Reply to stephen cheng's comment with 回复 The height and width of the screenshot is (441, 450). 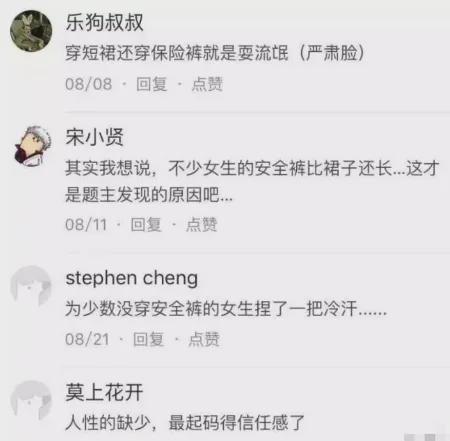(x=148, y=339)
